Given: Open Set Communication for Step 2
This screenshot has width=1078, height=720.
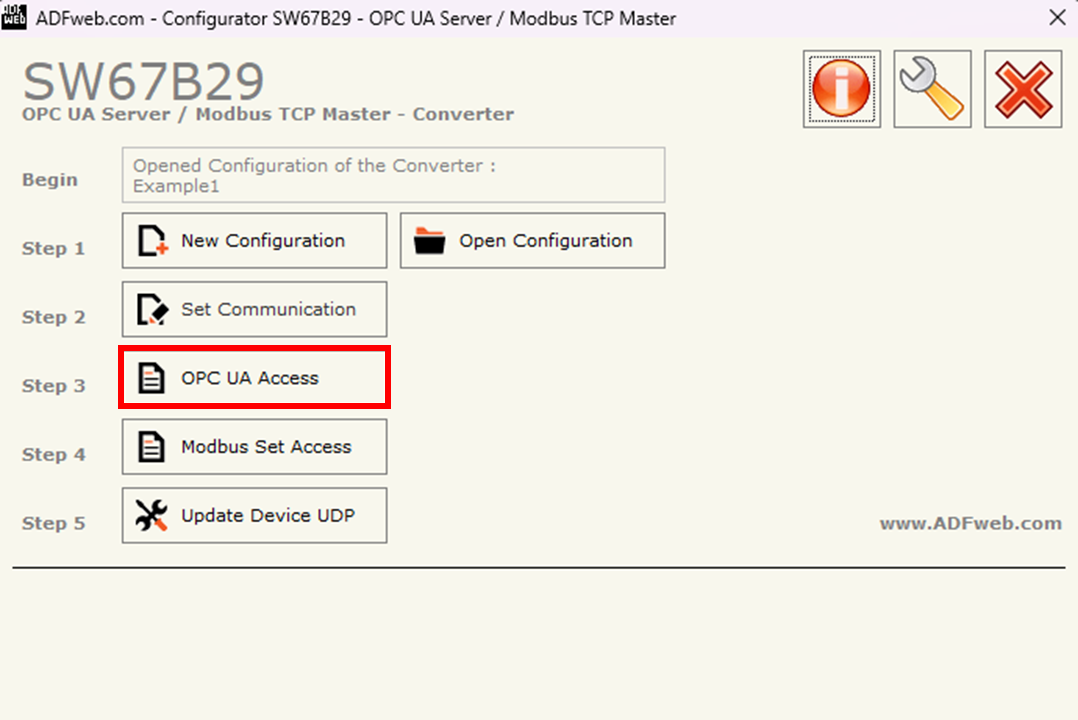Looking at the screenshot, I should [254, 309].
